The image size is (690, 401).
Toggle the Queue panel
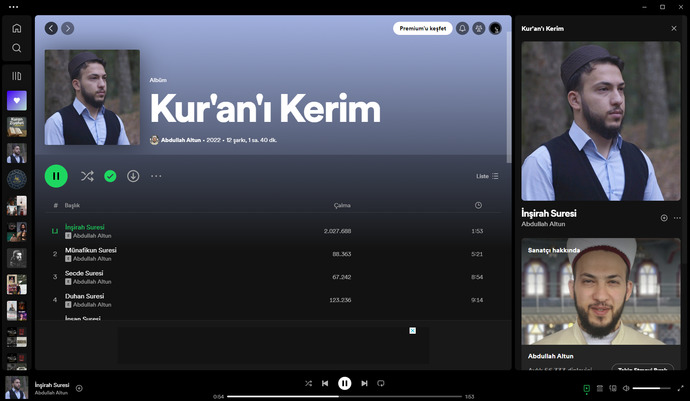coord(600,388)
